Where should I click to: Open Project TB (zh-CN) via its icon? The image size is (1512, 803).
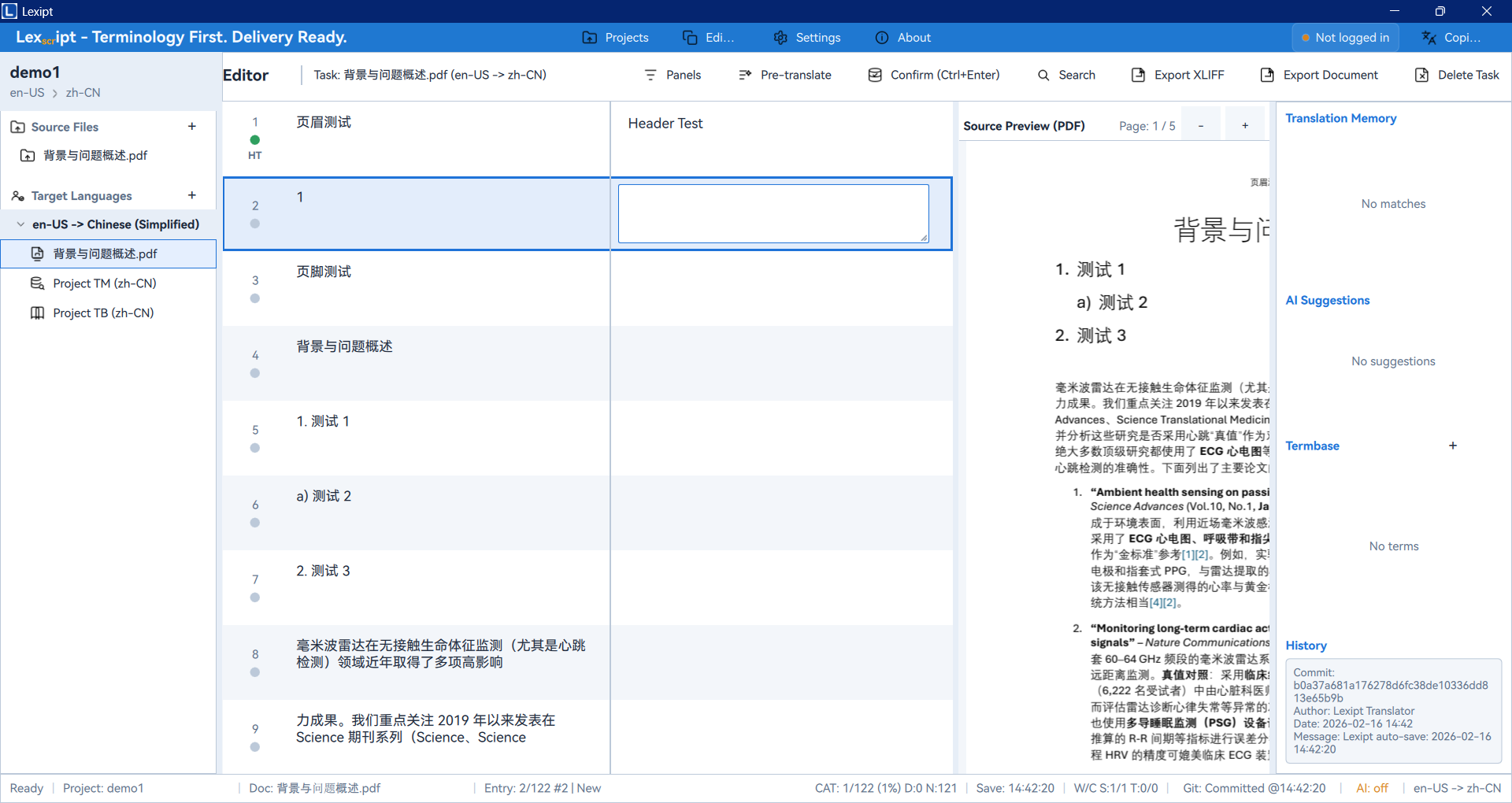(37, 313)
